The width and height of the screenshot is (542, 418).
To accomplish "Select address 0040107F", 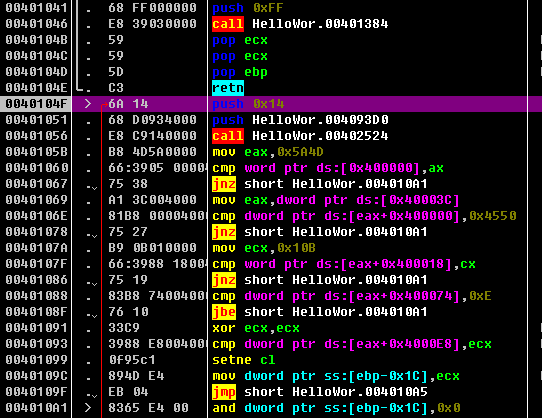I will 36,264.
